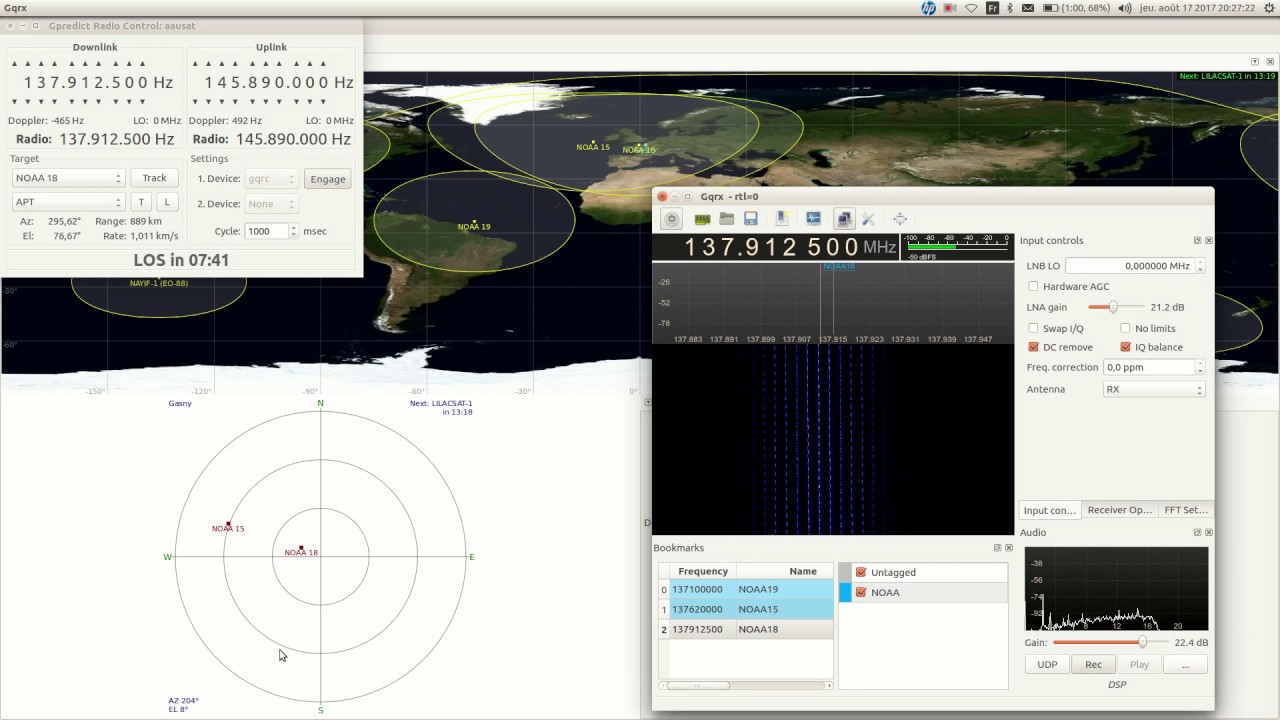The image size is (1280, 720).
Task: Click the LNB LO frequency input field
Action: pos(1130,266)
